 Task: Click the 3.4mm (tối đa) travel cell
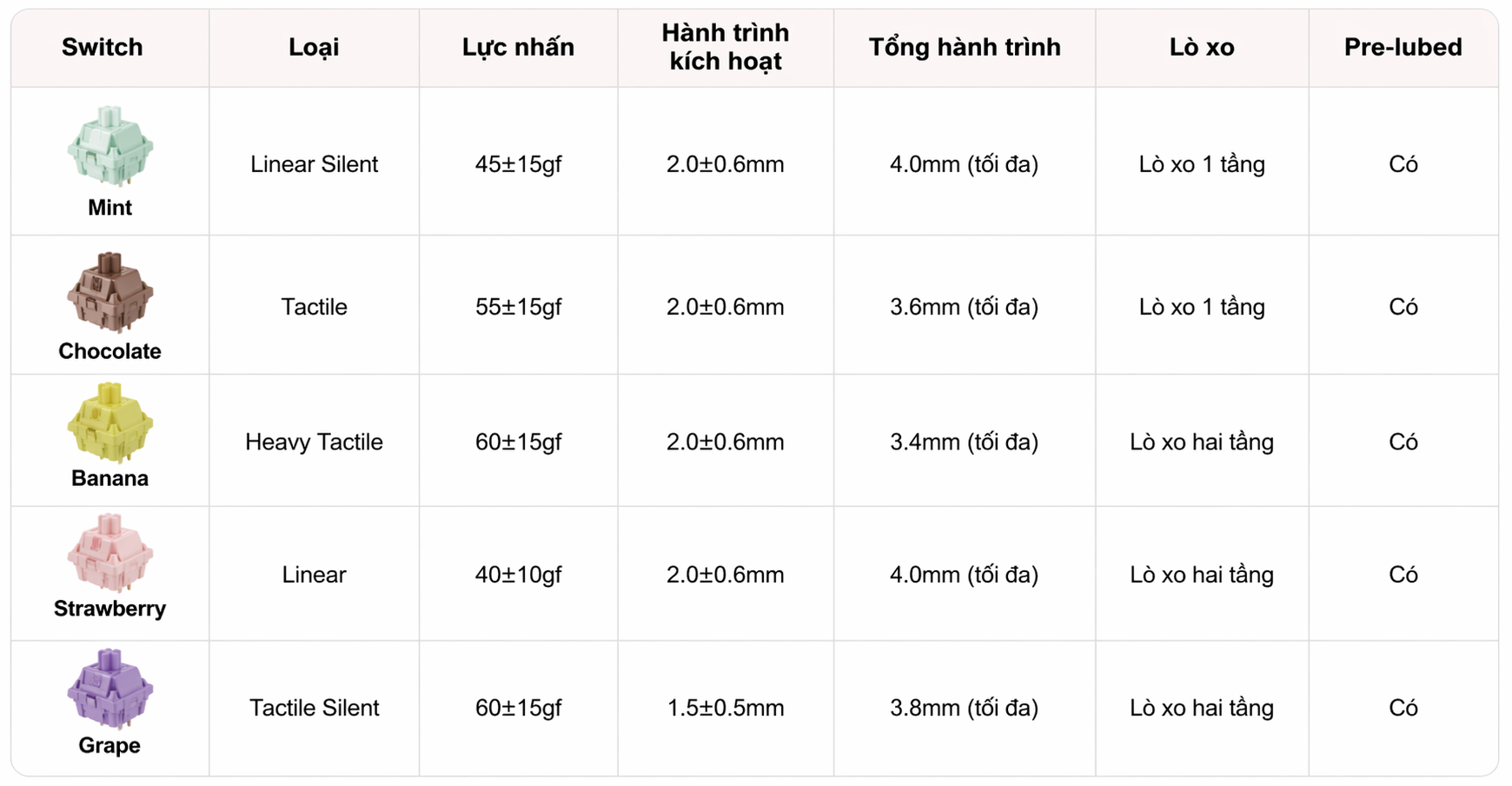coord(964,443)
